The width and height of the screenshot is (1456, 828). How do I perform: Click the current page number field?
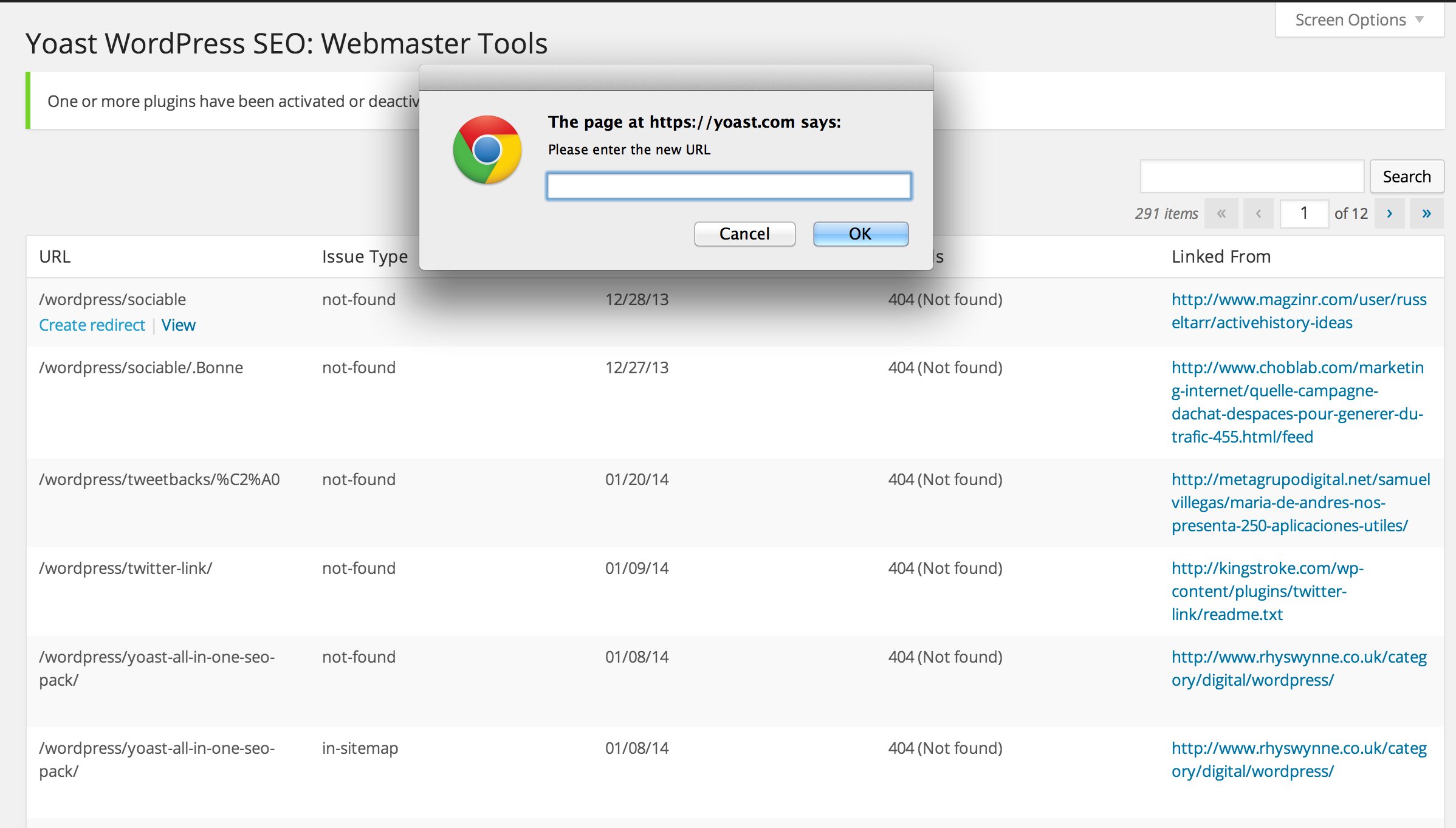pos(1303,213)
